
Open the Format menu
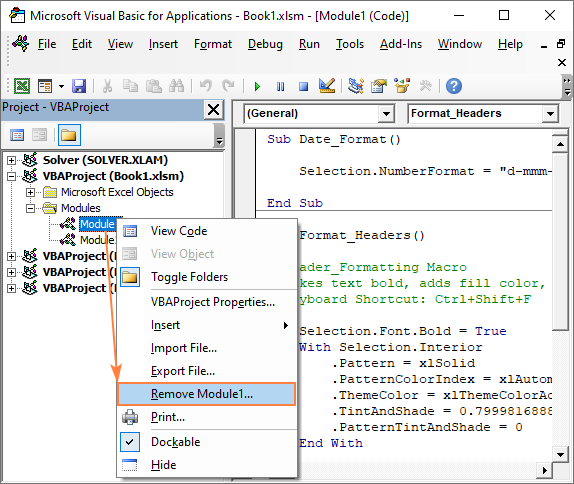[x=213, y=44]
